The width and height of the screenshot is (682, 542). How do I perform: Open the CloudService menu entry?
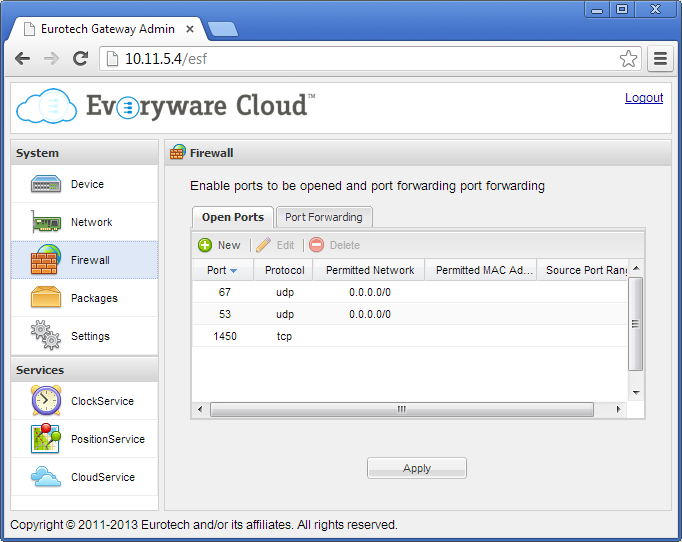tap(84, 477)
